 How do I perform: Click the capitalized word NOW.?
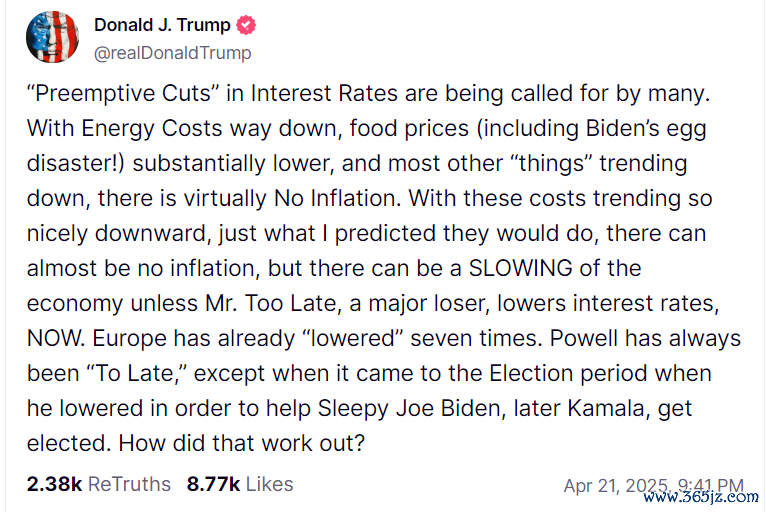[56, 338]
